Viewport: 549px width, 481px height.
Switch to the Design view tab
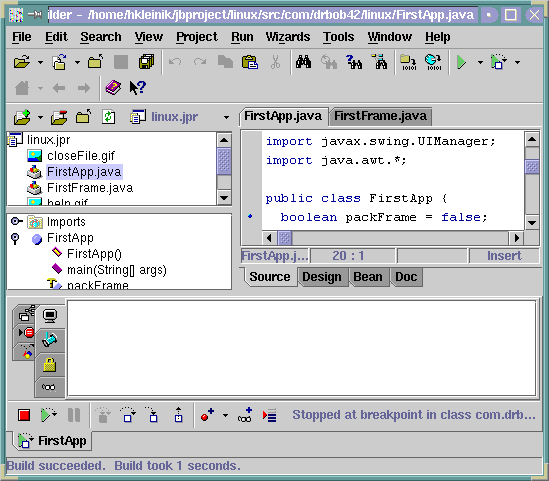pyautogui.click(x=322, y=277)
